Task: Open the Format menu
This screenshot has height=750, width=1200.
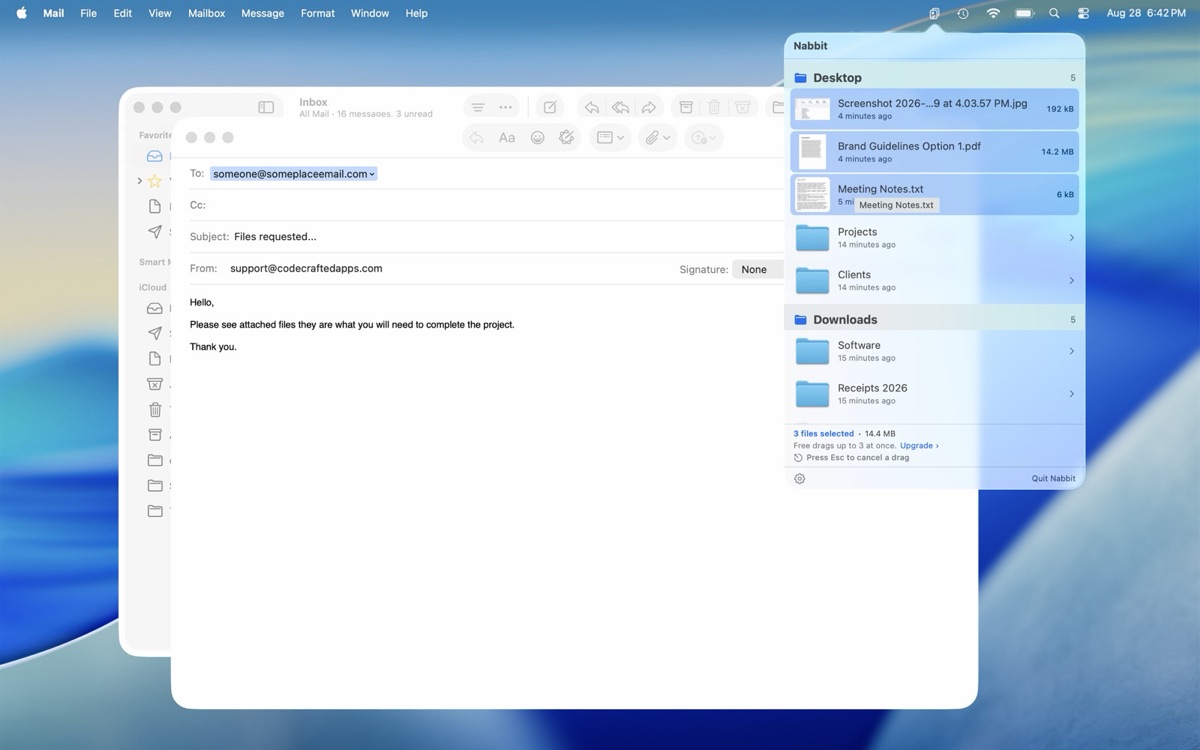Action: pos(318,14)
